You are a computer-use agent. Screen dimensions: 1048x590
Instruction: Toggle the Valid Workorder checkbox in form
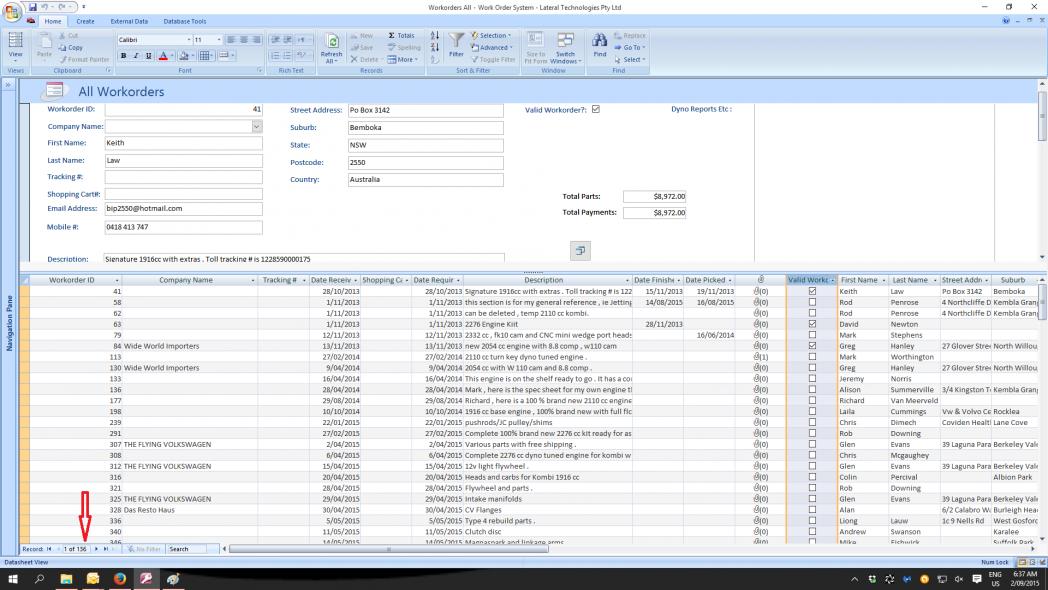[597, 109]
